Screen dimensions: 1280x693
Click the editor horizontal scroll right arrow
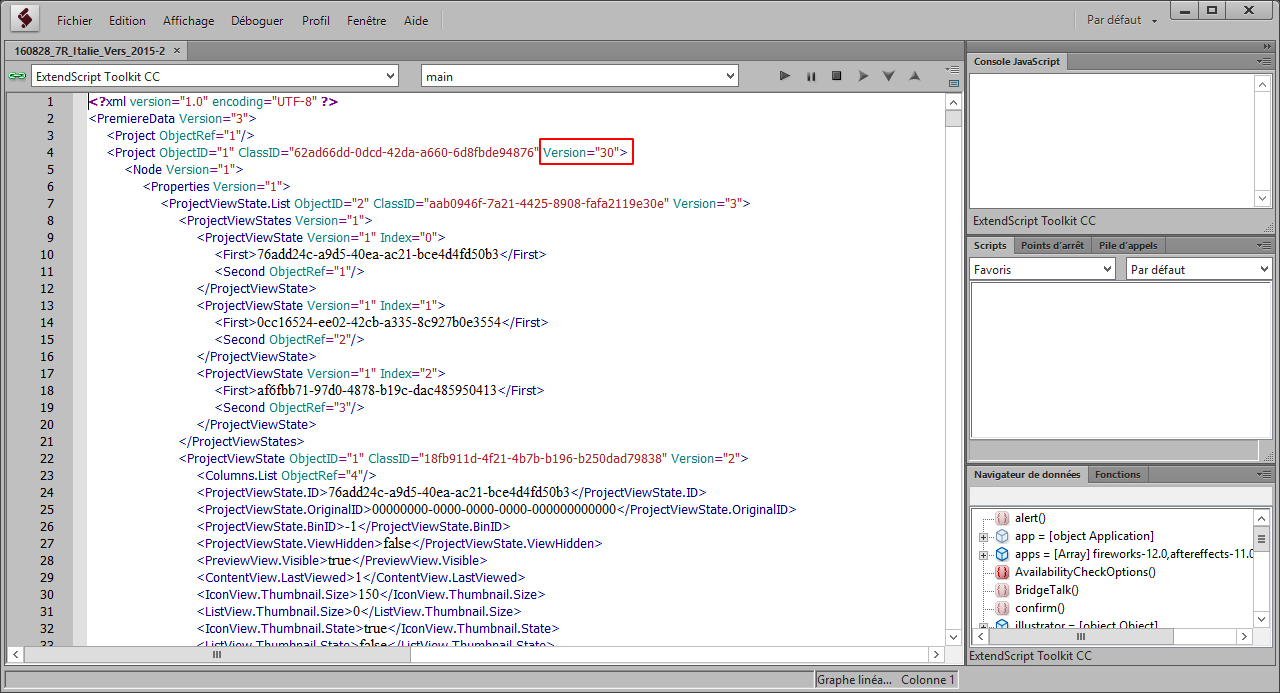[x=936, y=655]
